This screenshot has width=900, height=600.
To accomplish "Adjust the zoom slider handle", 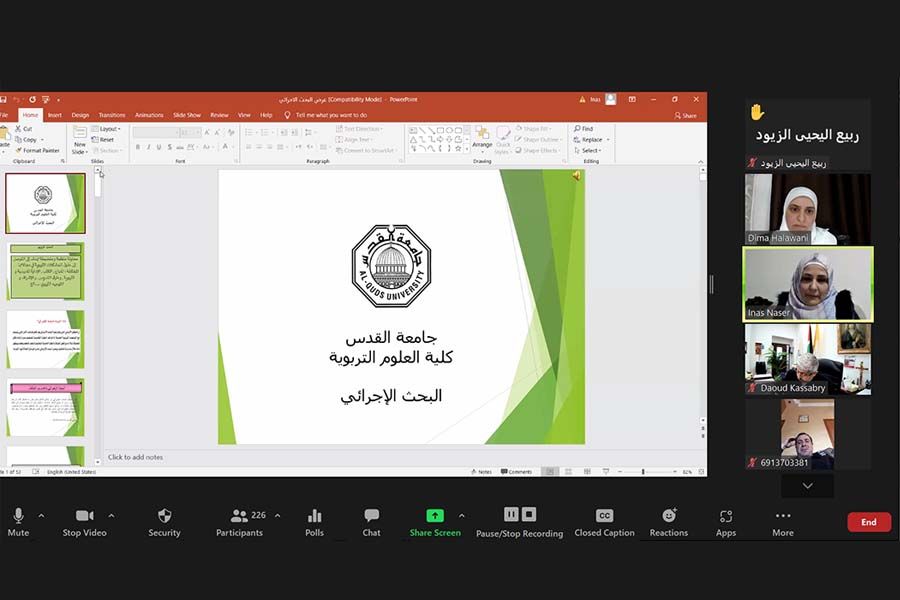I will [x=643, y=471].
